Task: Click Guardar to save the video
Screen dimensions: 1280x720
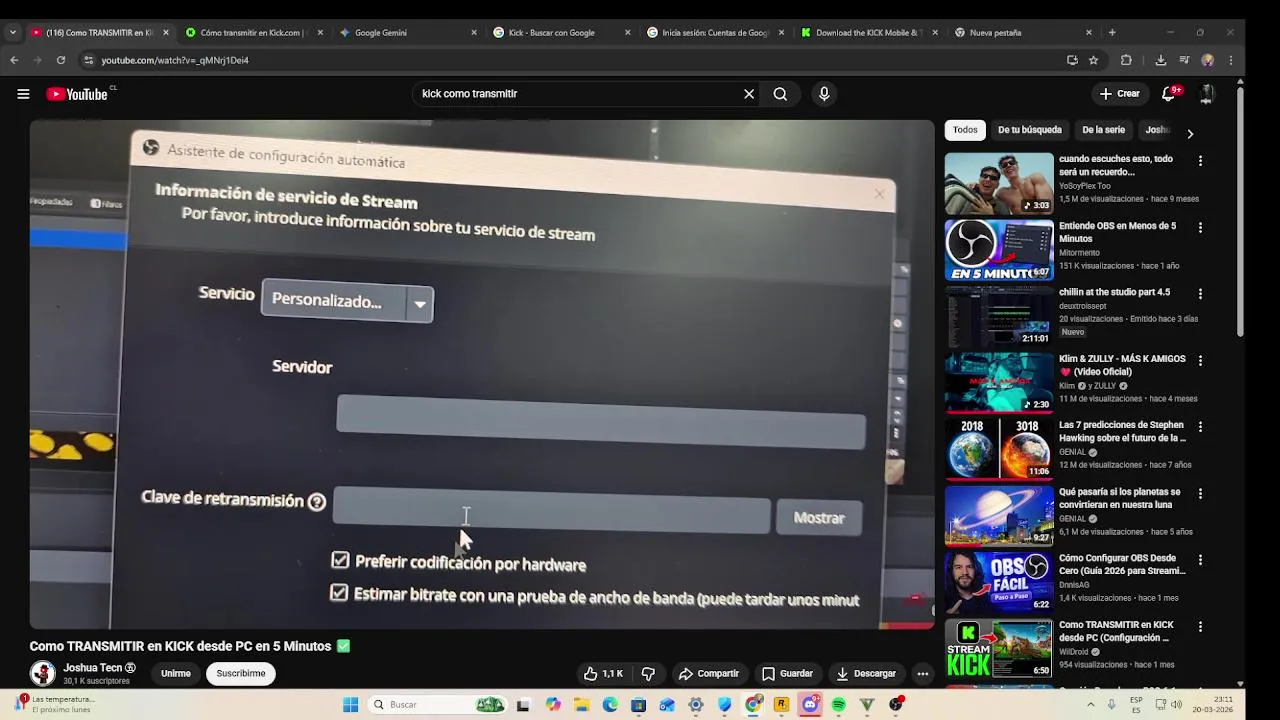Action: point(787,674)
